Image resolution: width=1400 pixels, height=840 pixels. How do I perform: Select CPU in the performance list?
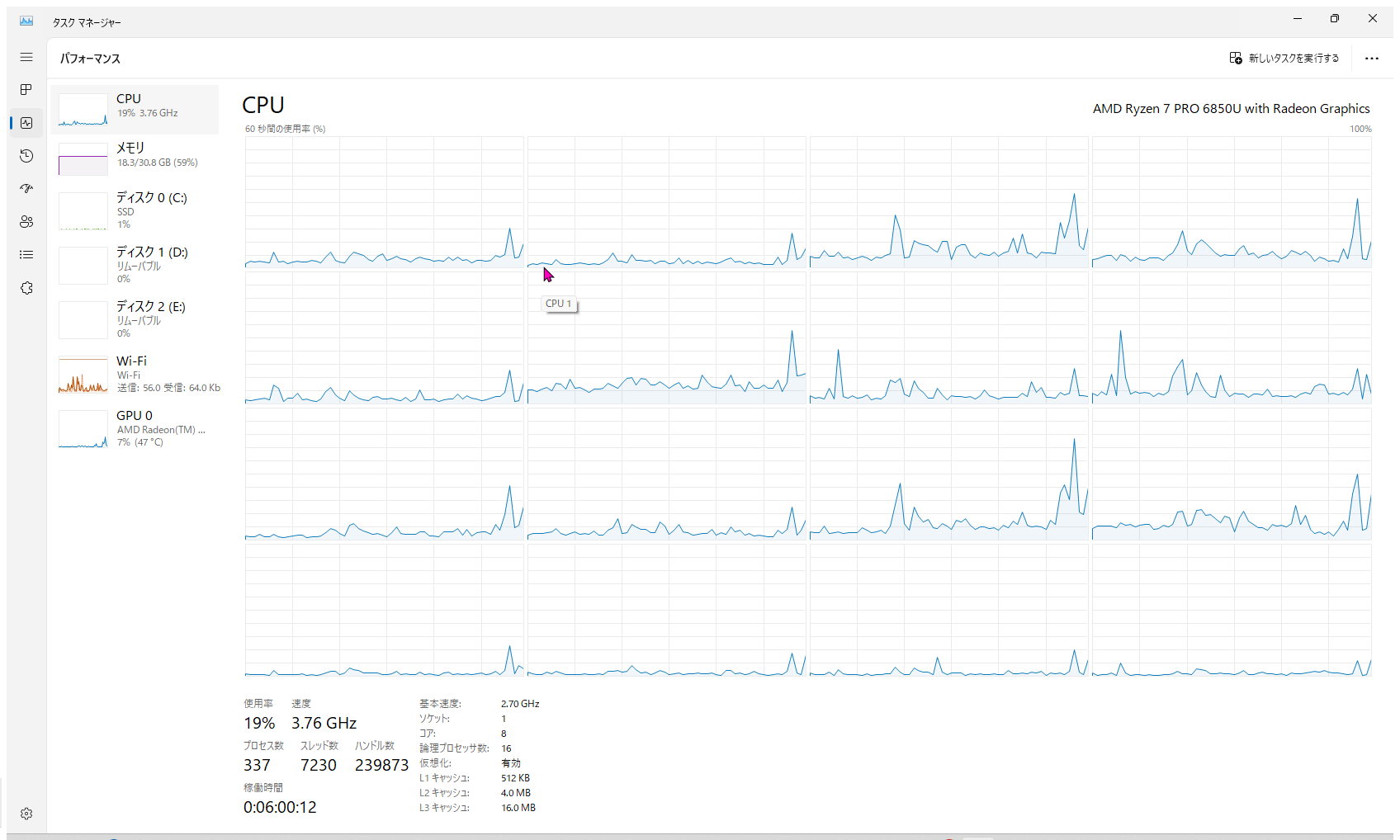click(x=135, y=109)
